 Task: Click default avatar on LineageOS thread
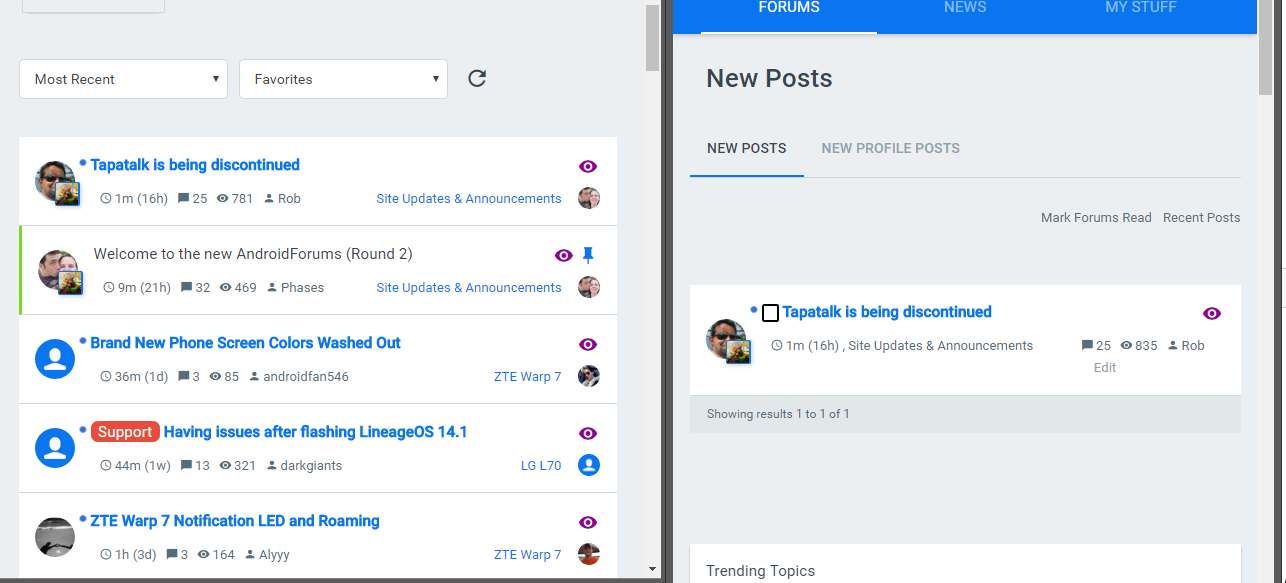(55, 448)
